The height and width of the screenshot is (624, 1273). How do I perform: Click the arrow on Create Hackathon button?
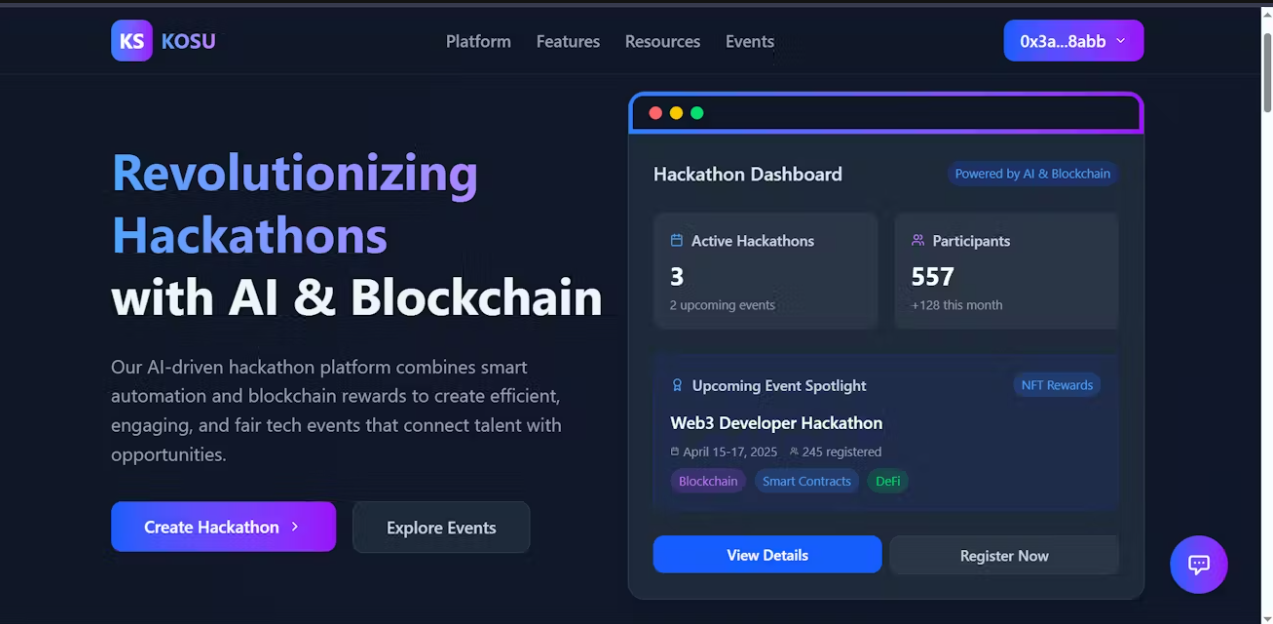tap(295, 527)
